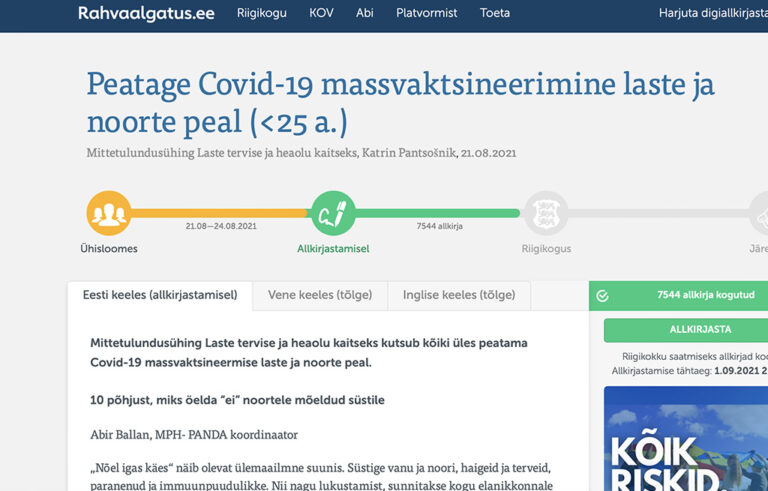
Task: Open the KOV navigation item
Action: point(321,14)
